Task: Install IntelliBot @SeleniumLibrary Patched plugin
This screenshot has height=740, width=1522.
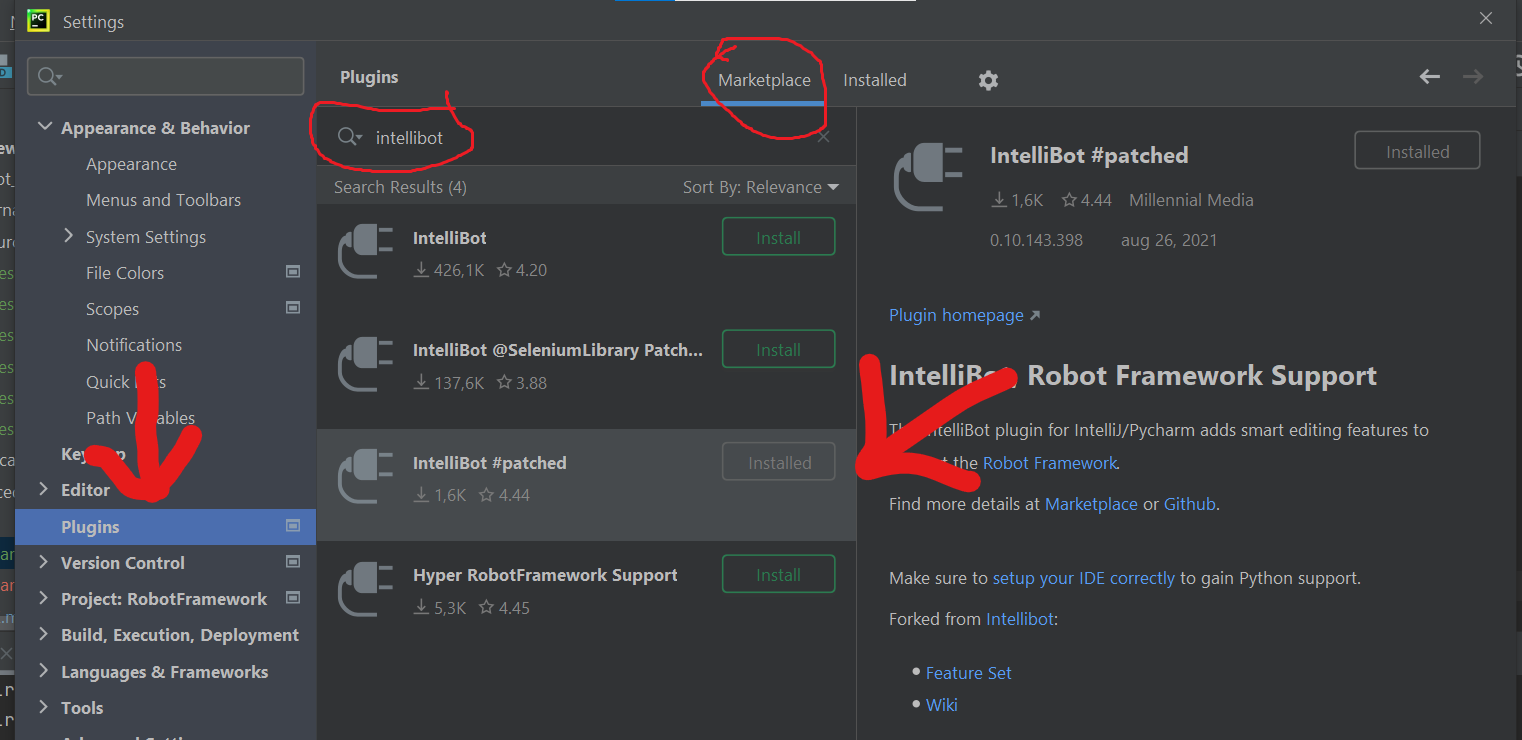Action: point(778,350)
